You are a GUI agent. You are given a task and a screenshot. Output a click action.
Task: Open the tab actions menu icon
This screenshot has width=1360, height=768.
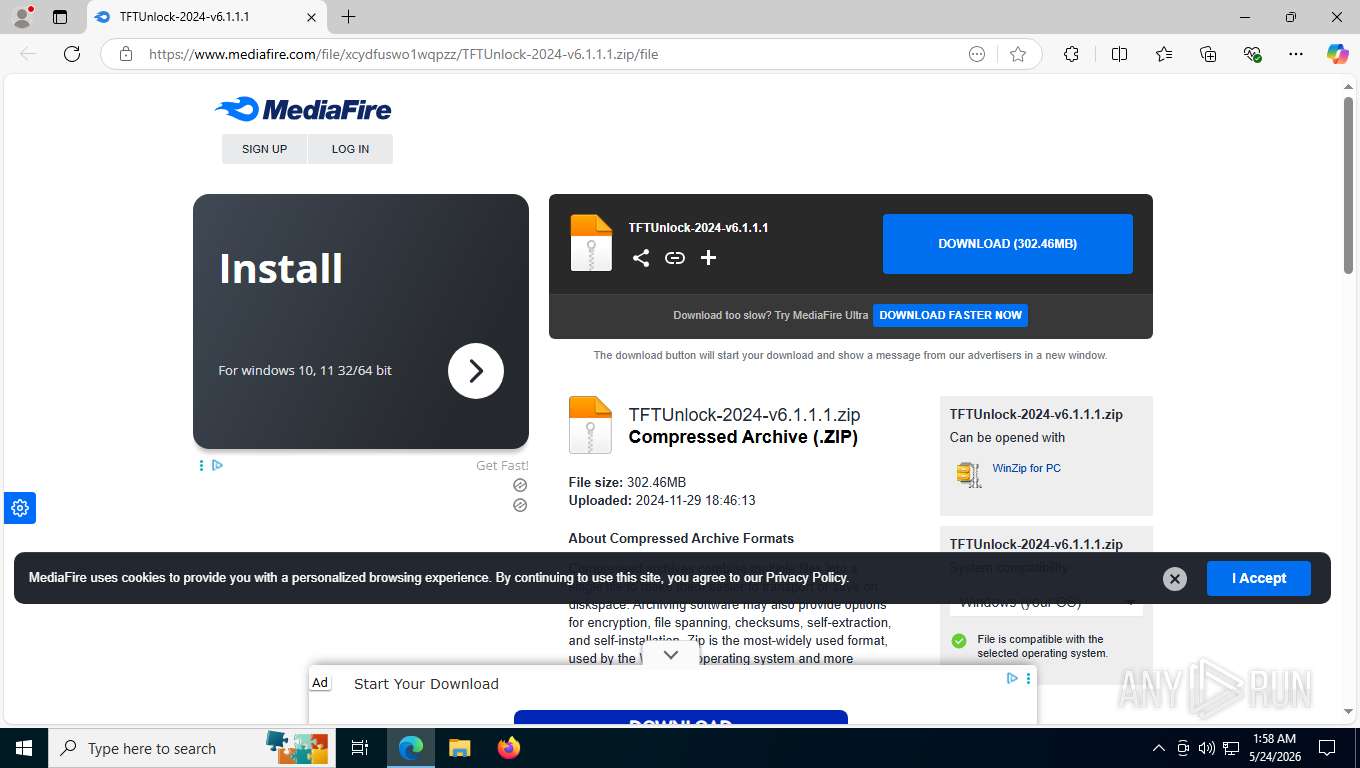click(60, 17)
